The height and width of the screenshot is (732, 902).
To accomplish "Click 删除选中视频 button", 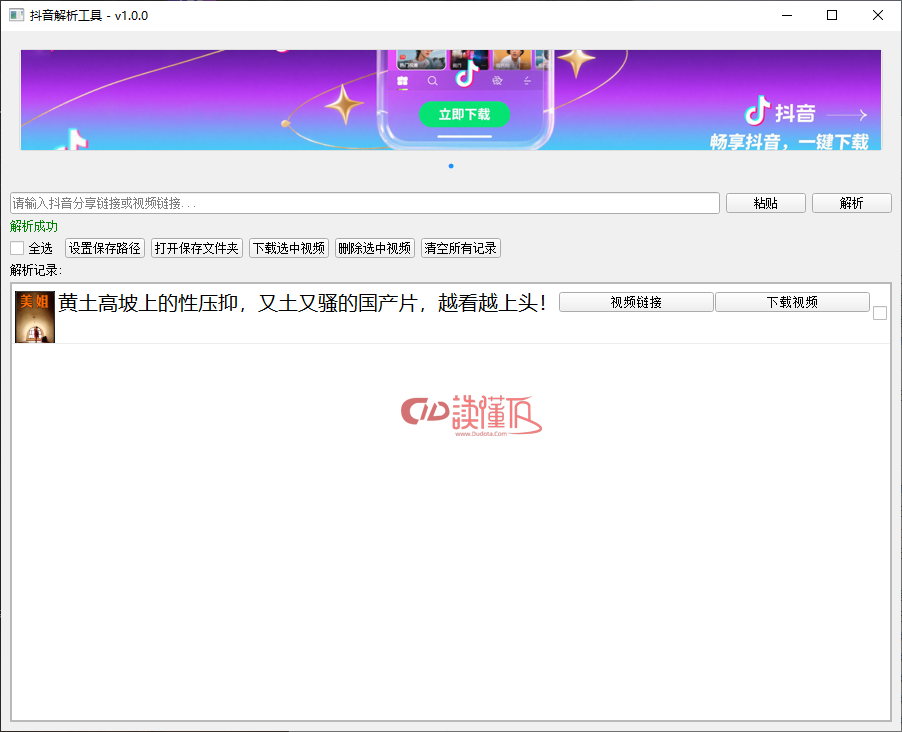I will coord(375,248).
